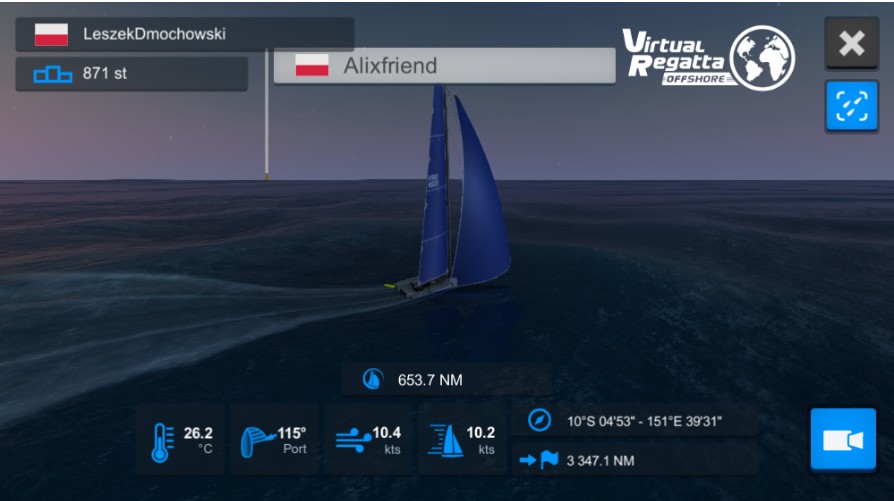Select the Alixfriend boat name label
Screen dimensions: 894x501
point(390,66)
